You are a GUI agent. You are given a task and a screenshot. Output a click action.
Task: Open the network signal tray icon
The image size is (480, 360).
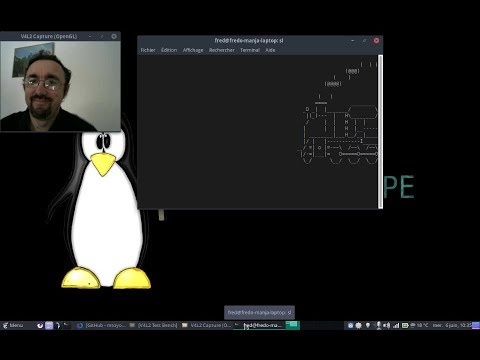pos(396,325)
